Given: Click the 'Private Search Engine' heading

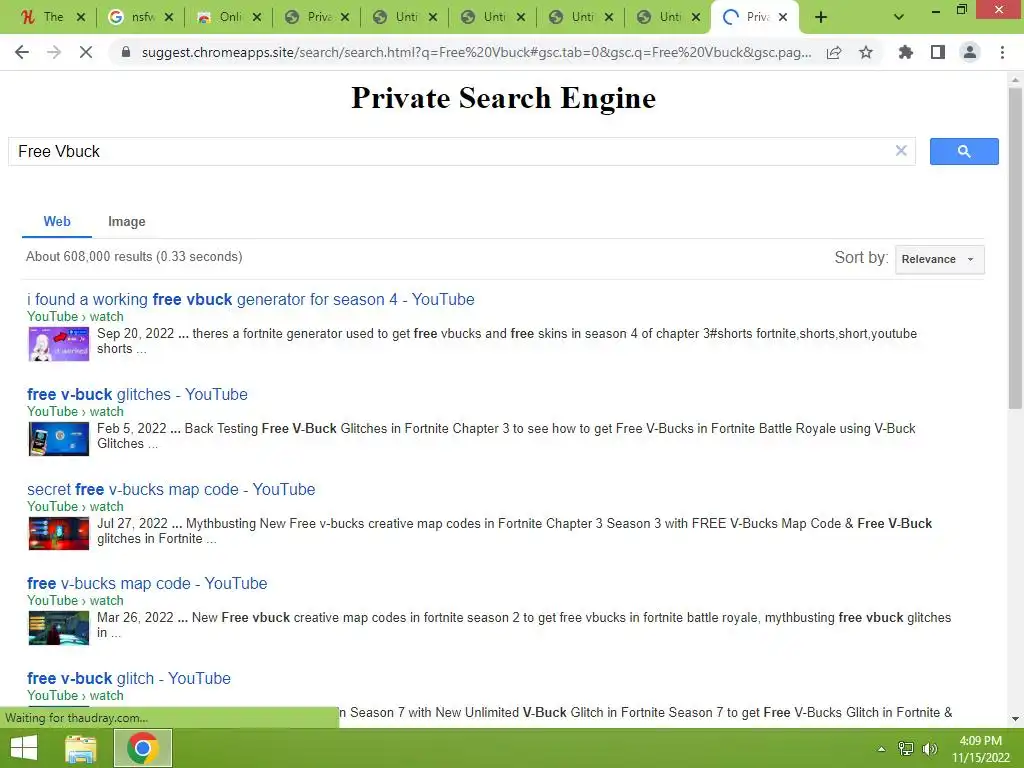Looking at the screenshot, I should (x=504, y=98).
